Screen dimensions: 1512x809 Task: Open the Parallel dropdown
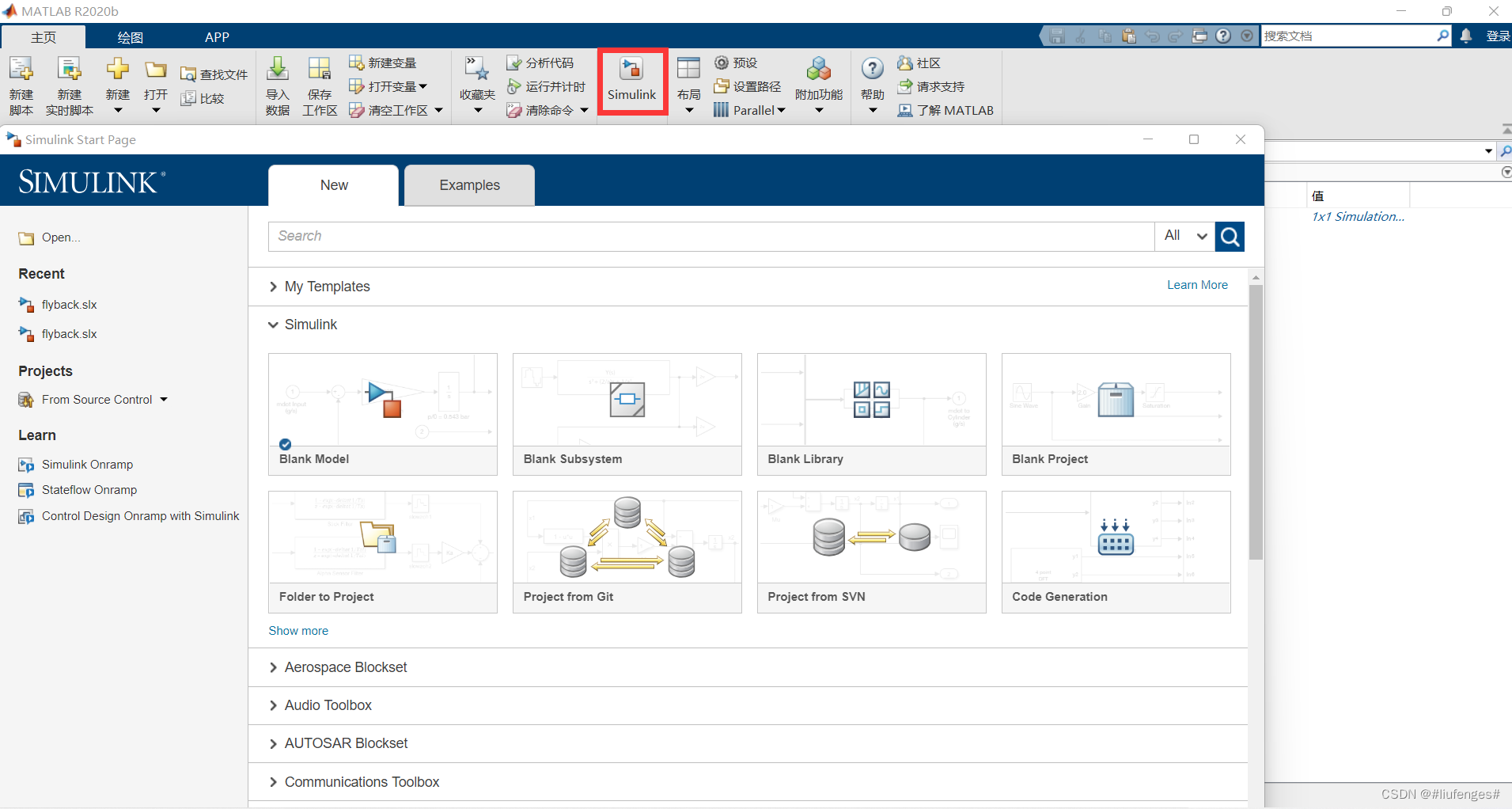[749, 110]
